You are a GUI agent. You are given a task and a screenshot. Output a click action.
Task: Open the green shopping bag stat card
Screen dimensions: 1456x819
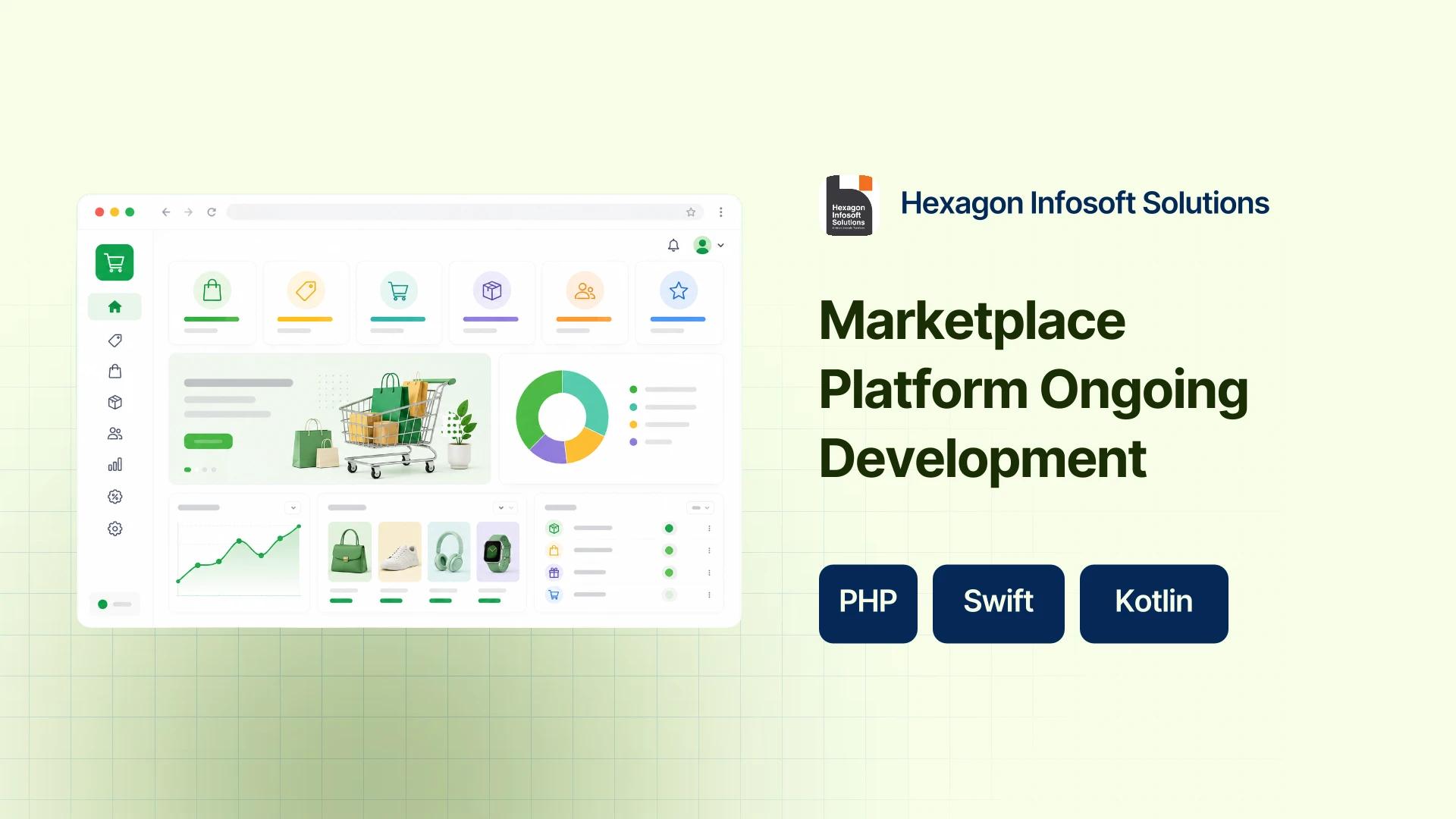pos(212,303)
